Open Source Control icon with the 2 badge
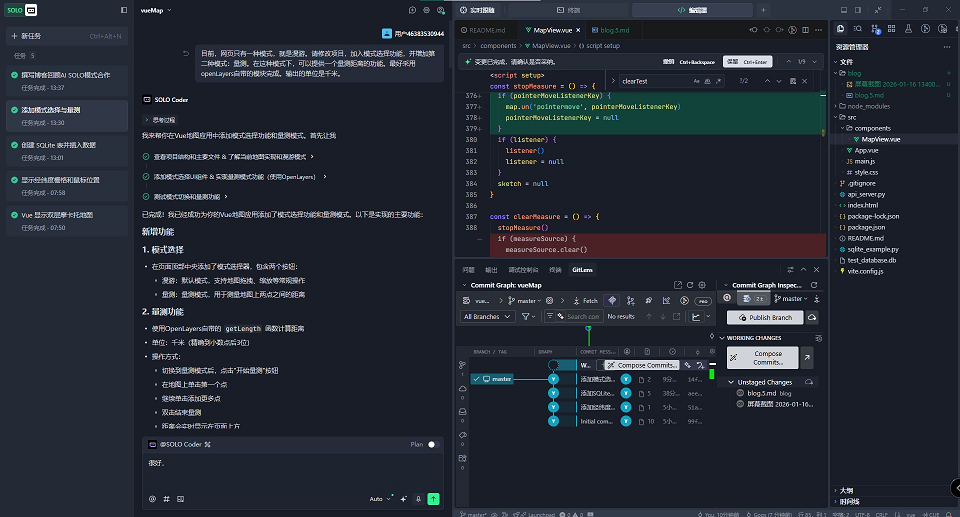The height and width of the screenshot is (517, 960). pyautogui.click(x=875, y=29)
